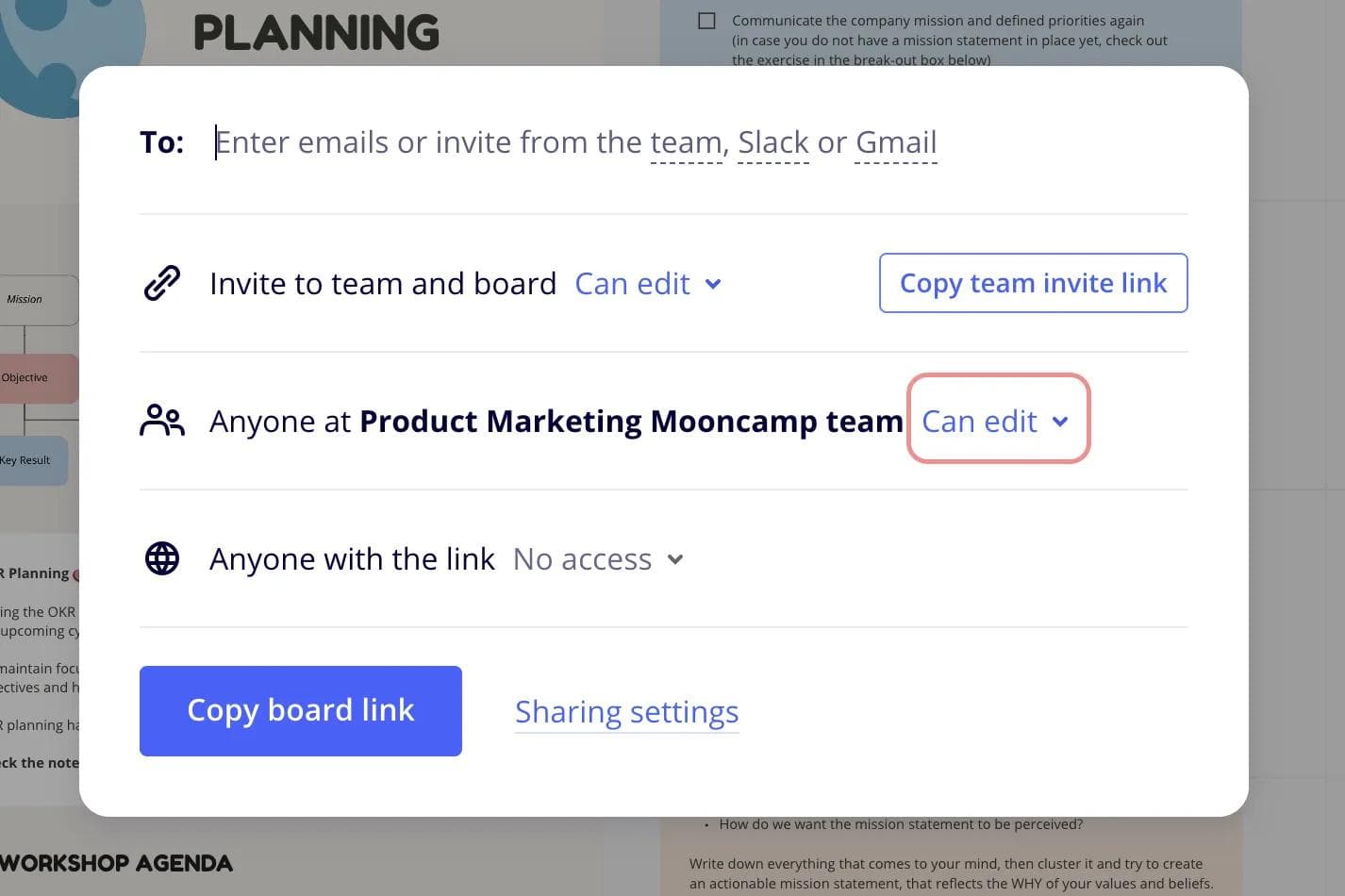The width and height of the screenshot is (1345, 896).
Task: Click the WORKSHOP AGENDA section title
Action: [116, 862]
